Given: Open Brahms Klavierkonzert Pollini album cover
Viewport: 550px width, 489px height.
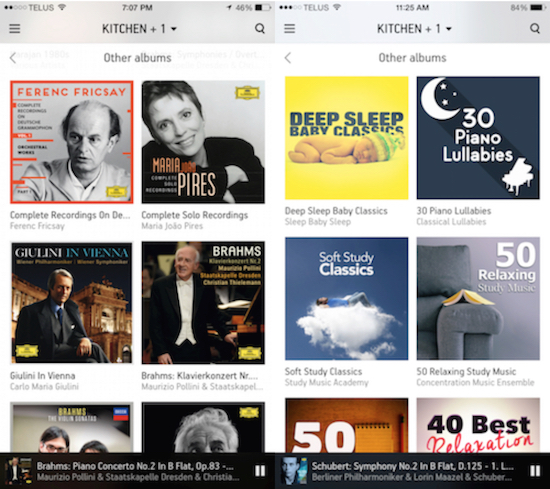Looking at the screenshot, I should [203, 303].
